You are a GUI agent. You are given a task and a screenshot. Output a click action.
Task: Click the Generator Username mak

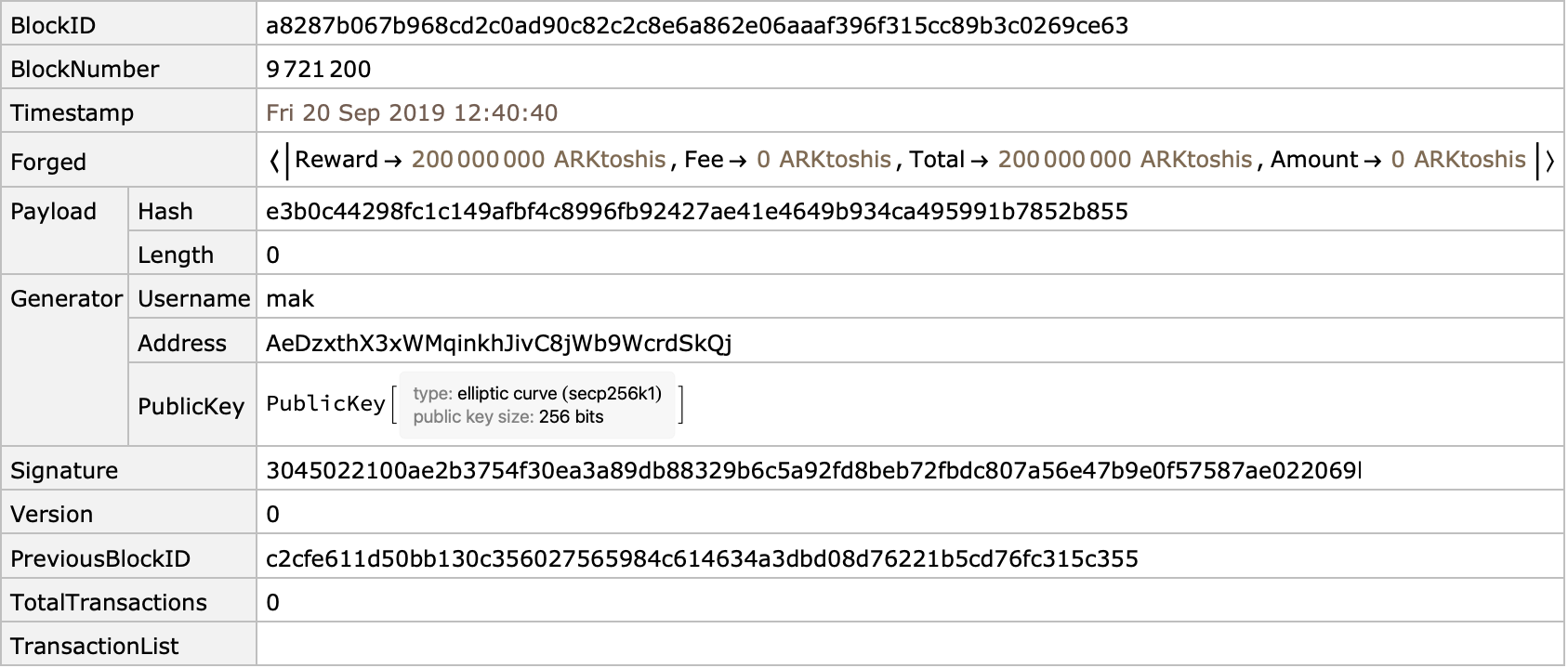(290, 298)
